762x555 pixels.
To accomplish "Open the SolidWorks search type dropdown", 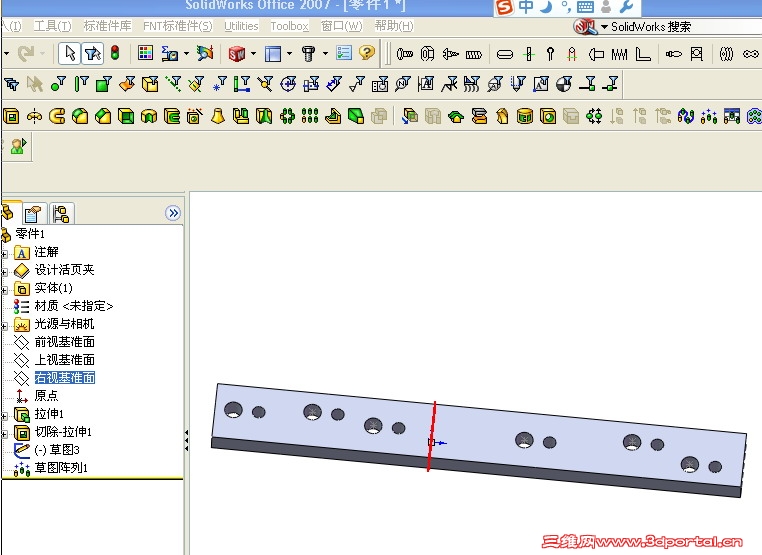I will click(x=604, y=27).
